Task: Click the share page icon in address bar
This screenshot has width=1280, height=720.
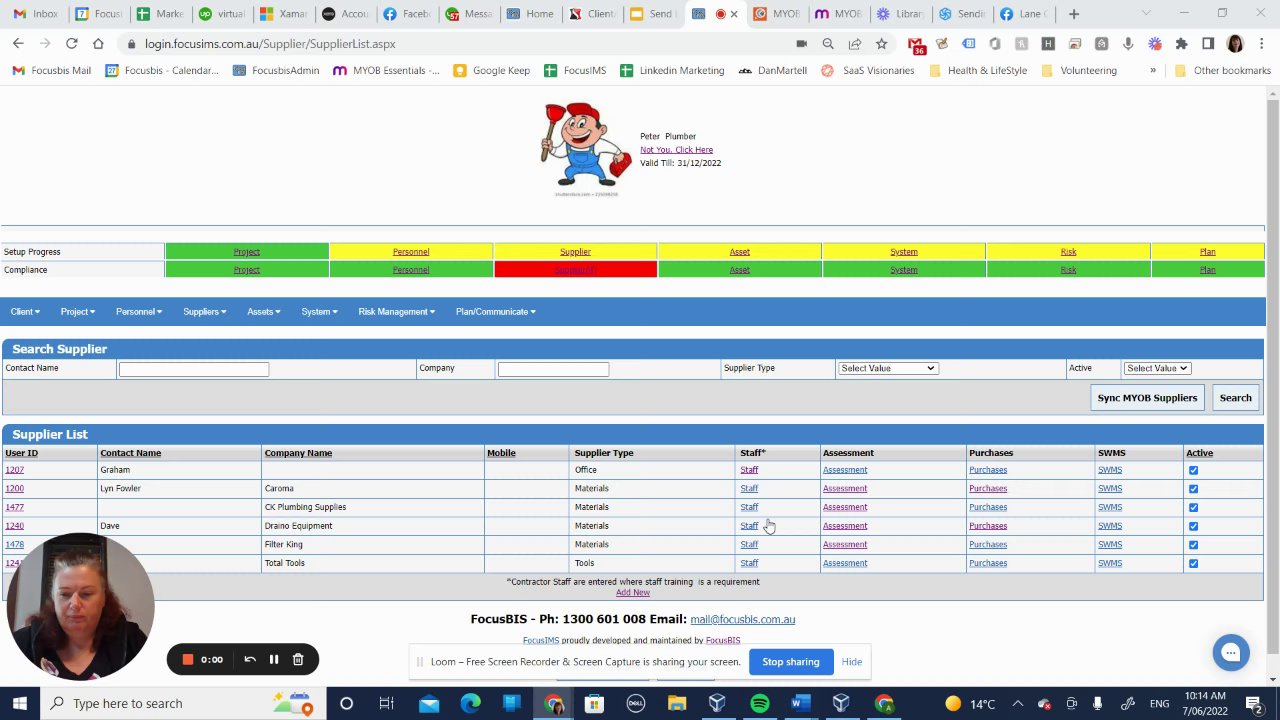Action: click(855, 44)
